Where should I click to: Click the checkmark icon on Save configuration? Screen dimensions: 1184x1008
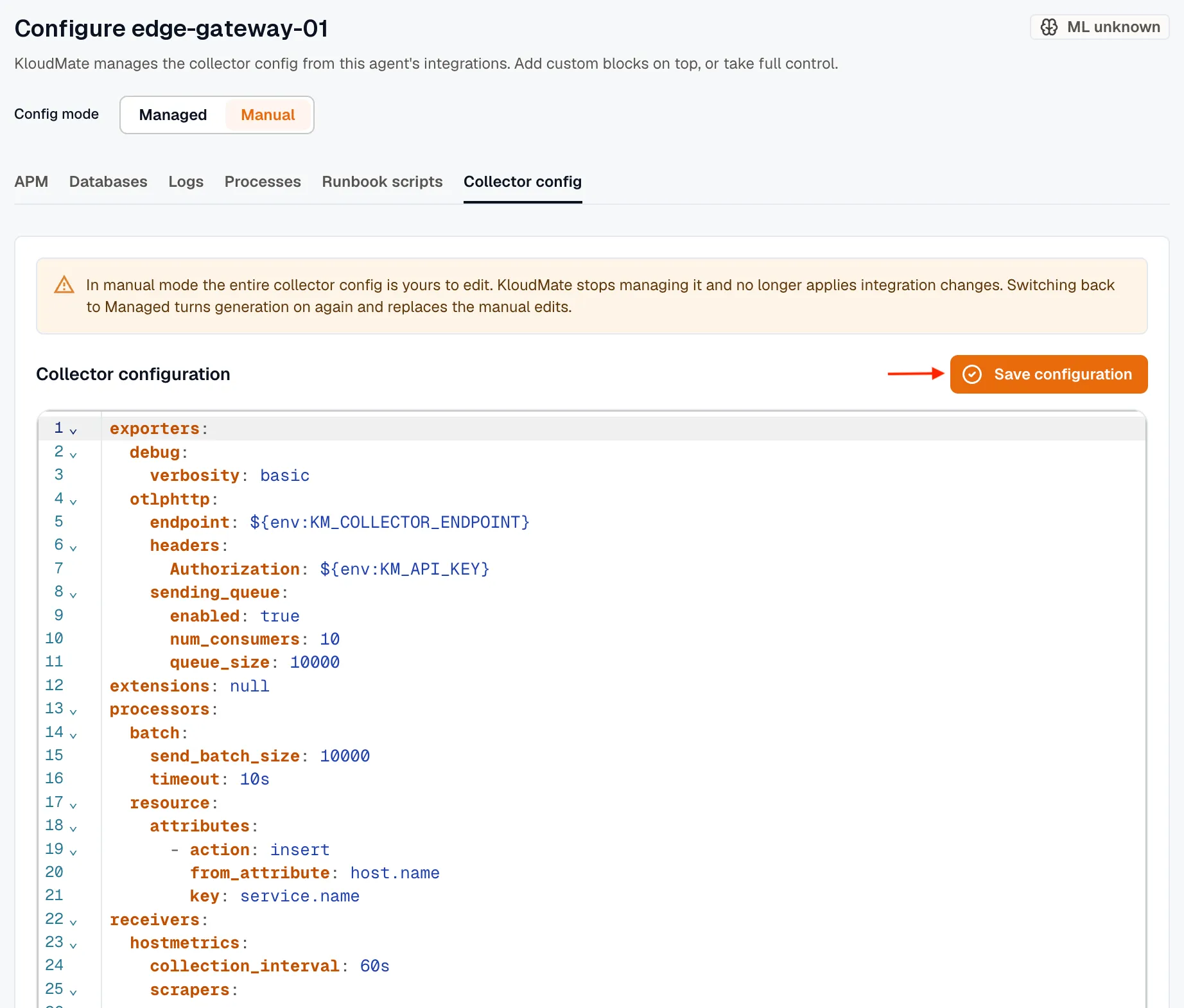pyautogui.click(x=972, y=374)
